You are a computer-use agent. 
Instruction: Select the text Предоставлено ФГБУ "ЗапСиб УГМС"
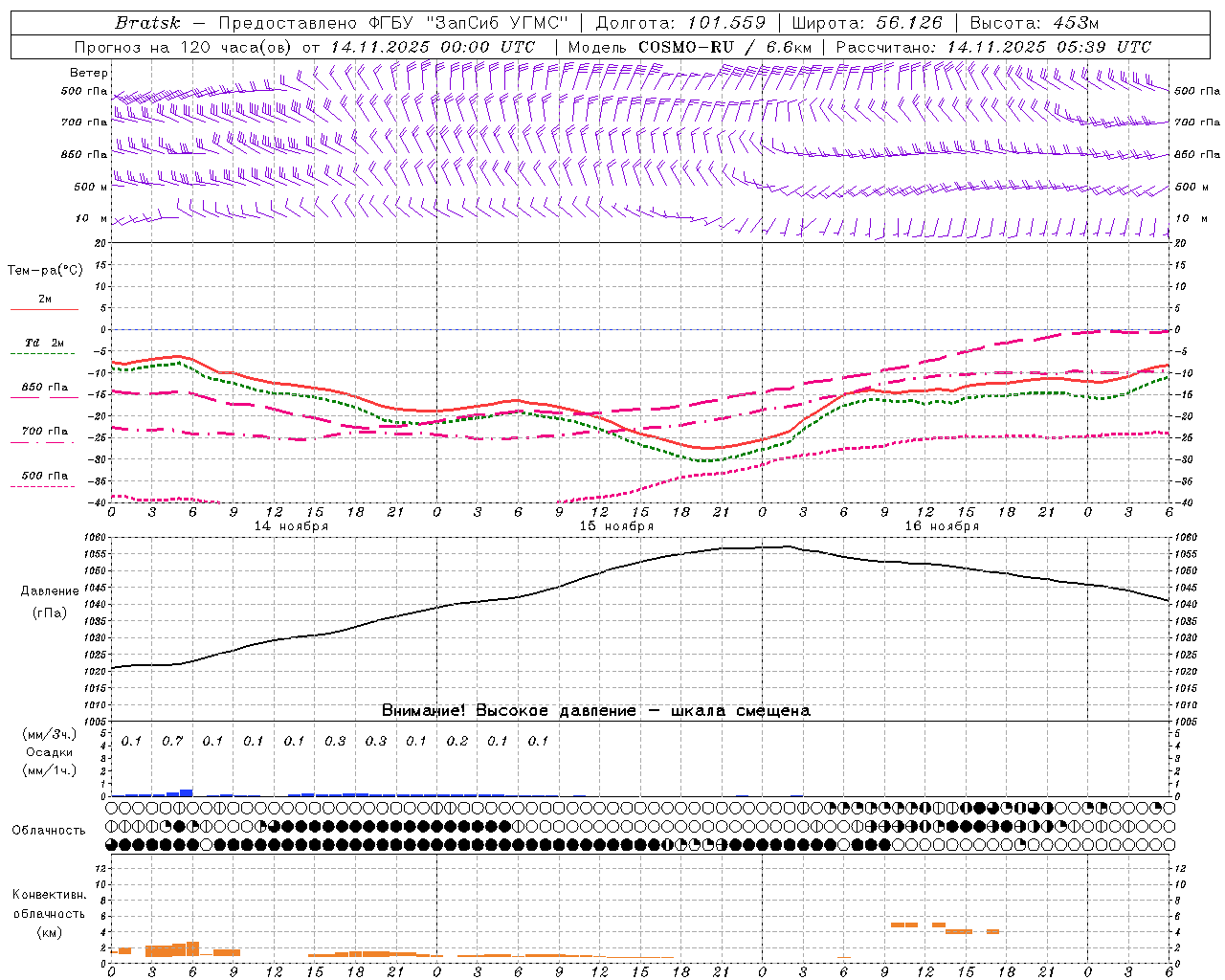point(394,23)
